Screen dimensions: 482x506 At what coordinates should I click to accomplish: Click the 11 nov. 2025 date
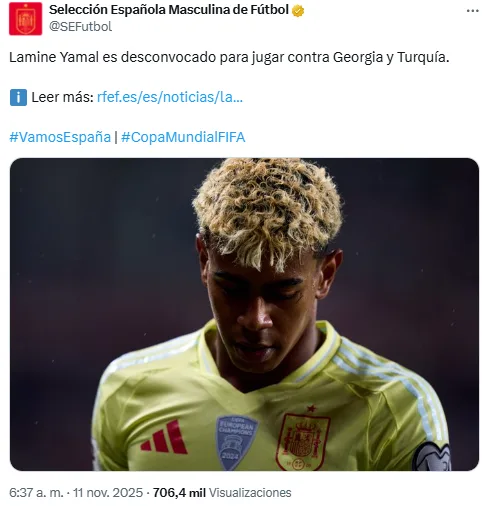(108, 492)
